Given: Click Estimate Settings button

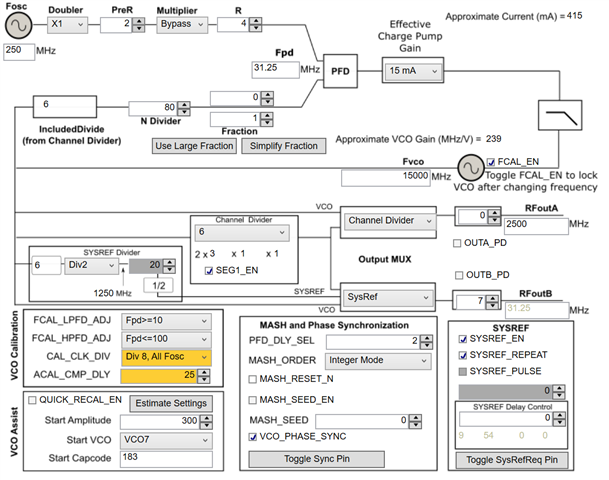Looking at the screenshot, I should 171,403.
